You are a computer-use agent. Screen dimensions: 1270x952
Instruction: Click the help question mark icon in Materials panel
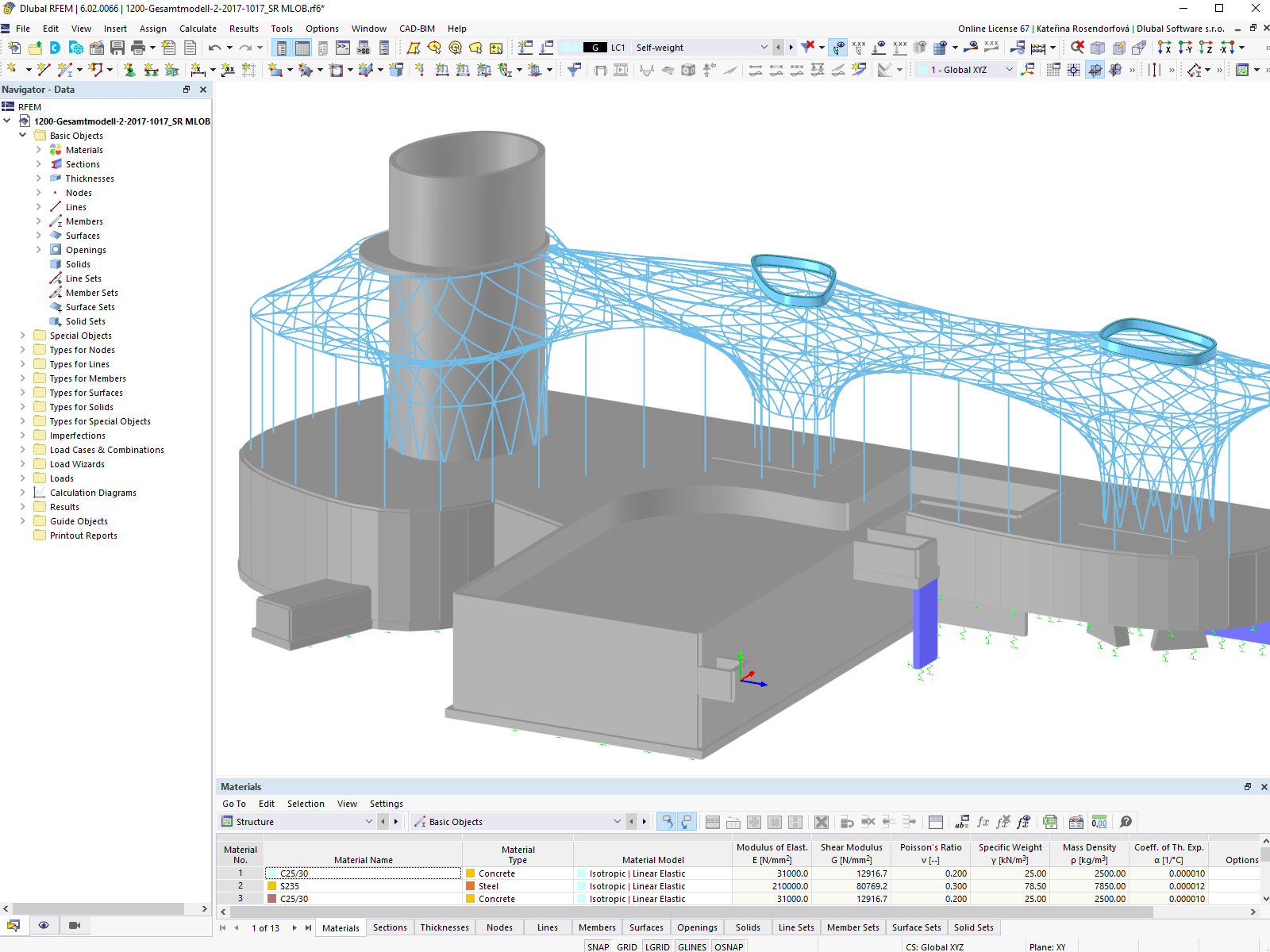click(1126, 822)
